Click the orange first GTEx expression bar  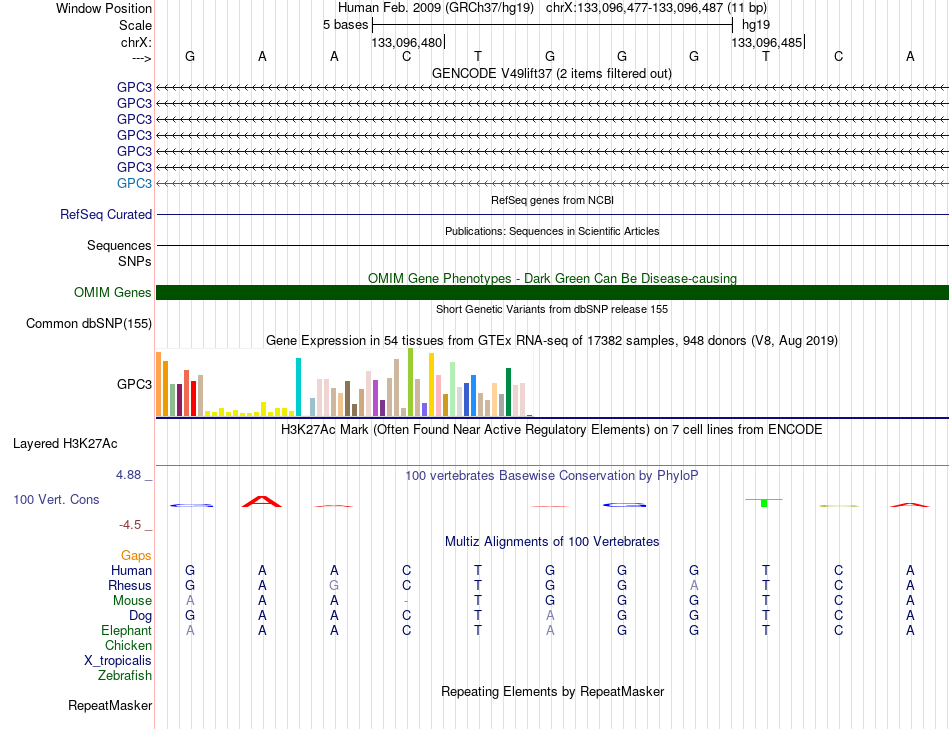point(159,384)
